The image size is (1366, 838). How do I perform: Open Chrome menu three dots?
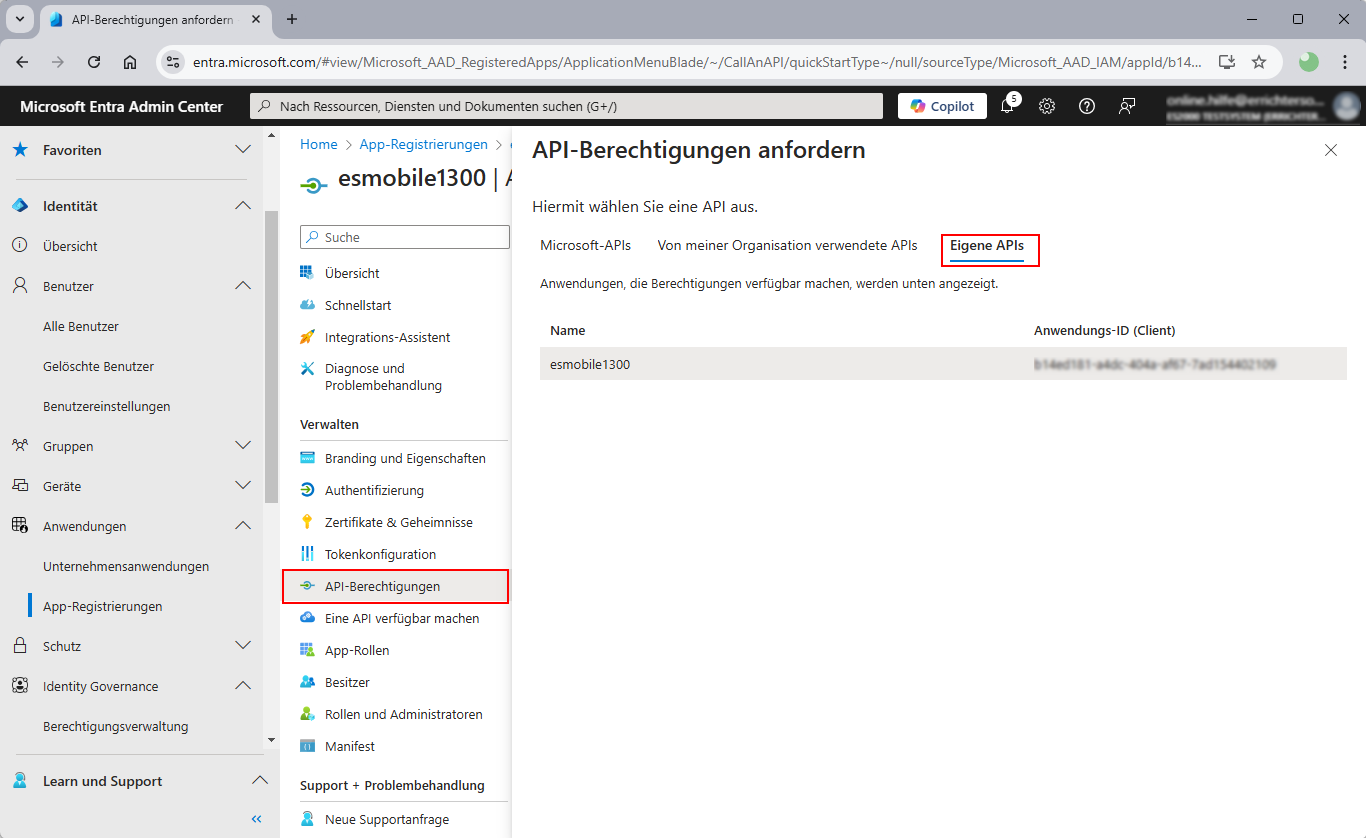coord(1345,62)
